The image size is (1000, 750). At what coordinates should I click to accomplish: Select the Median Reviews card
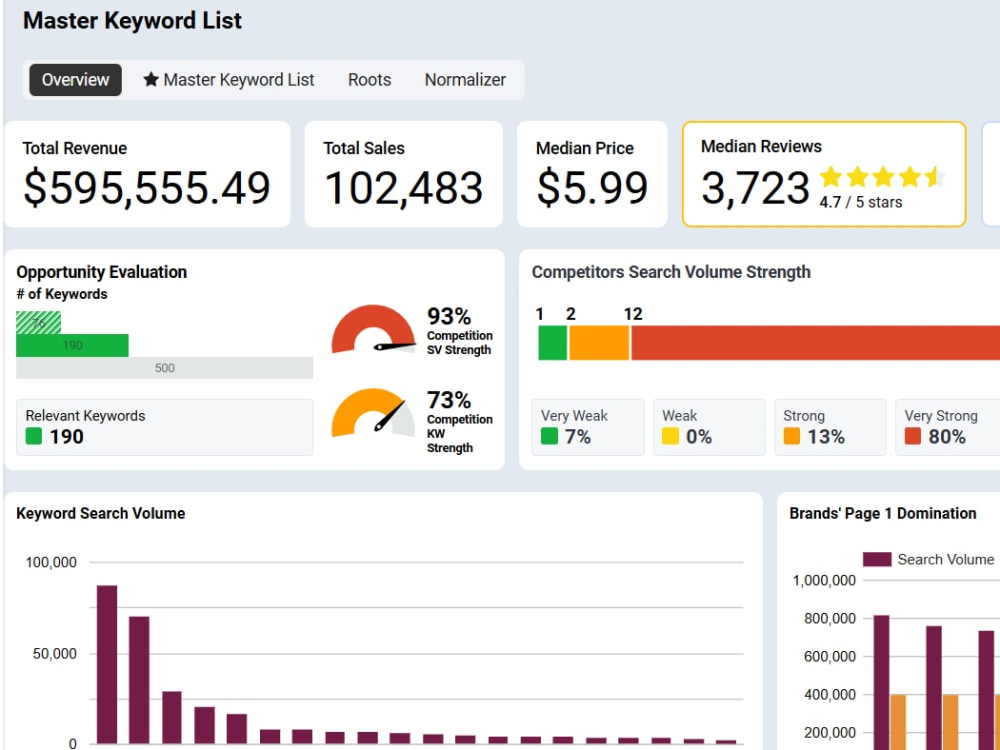pos(824,174)
